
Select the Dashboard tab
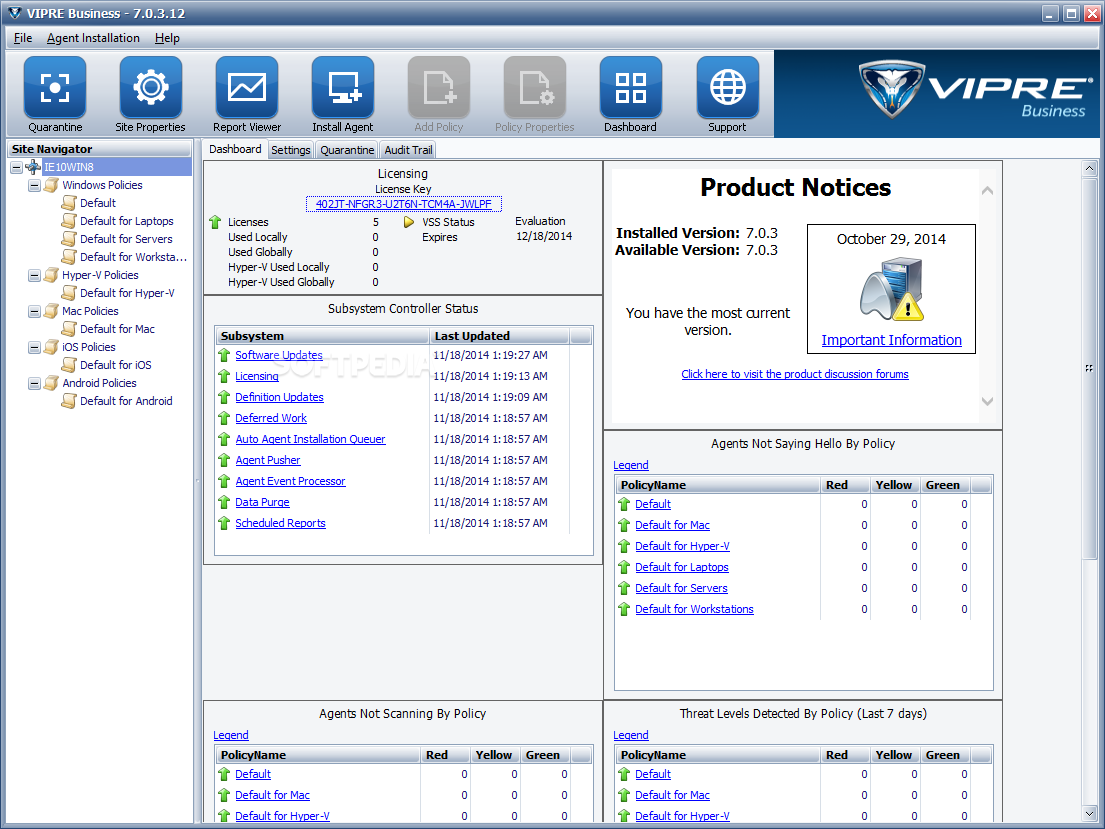pos(235,149)
